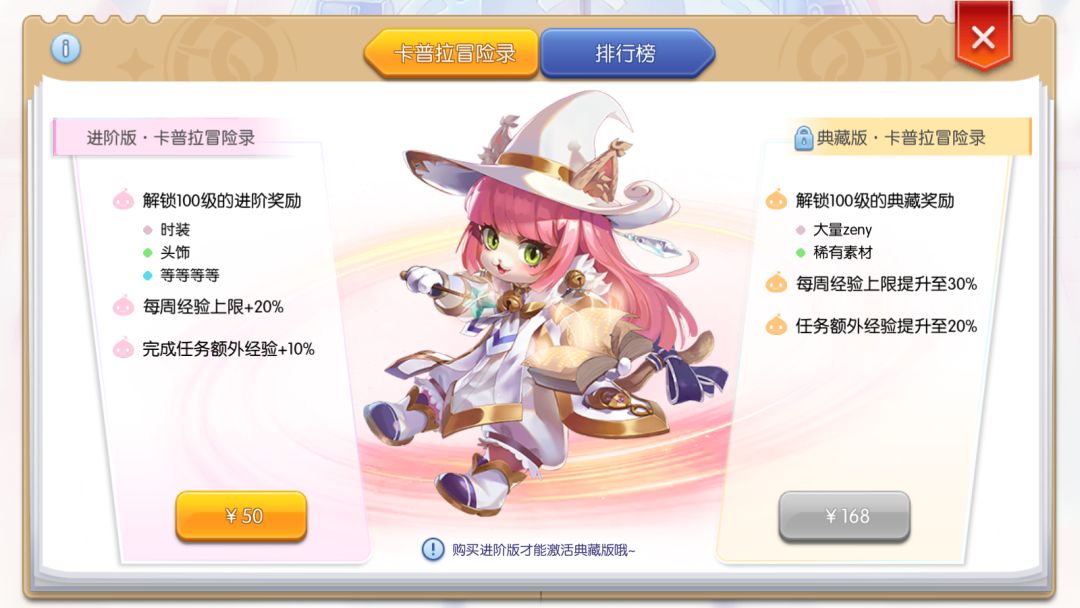Click pink poring icon beside 每周经验上限+20%
Screen dimensions: 1080x608
point(123,306)
